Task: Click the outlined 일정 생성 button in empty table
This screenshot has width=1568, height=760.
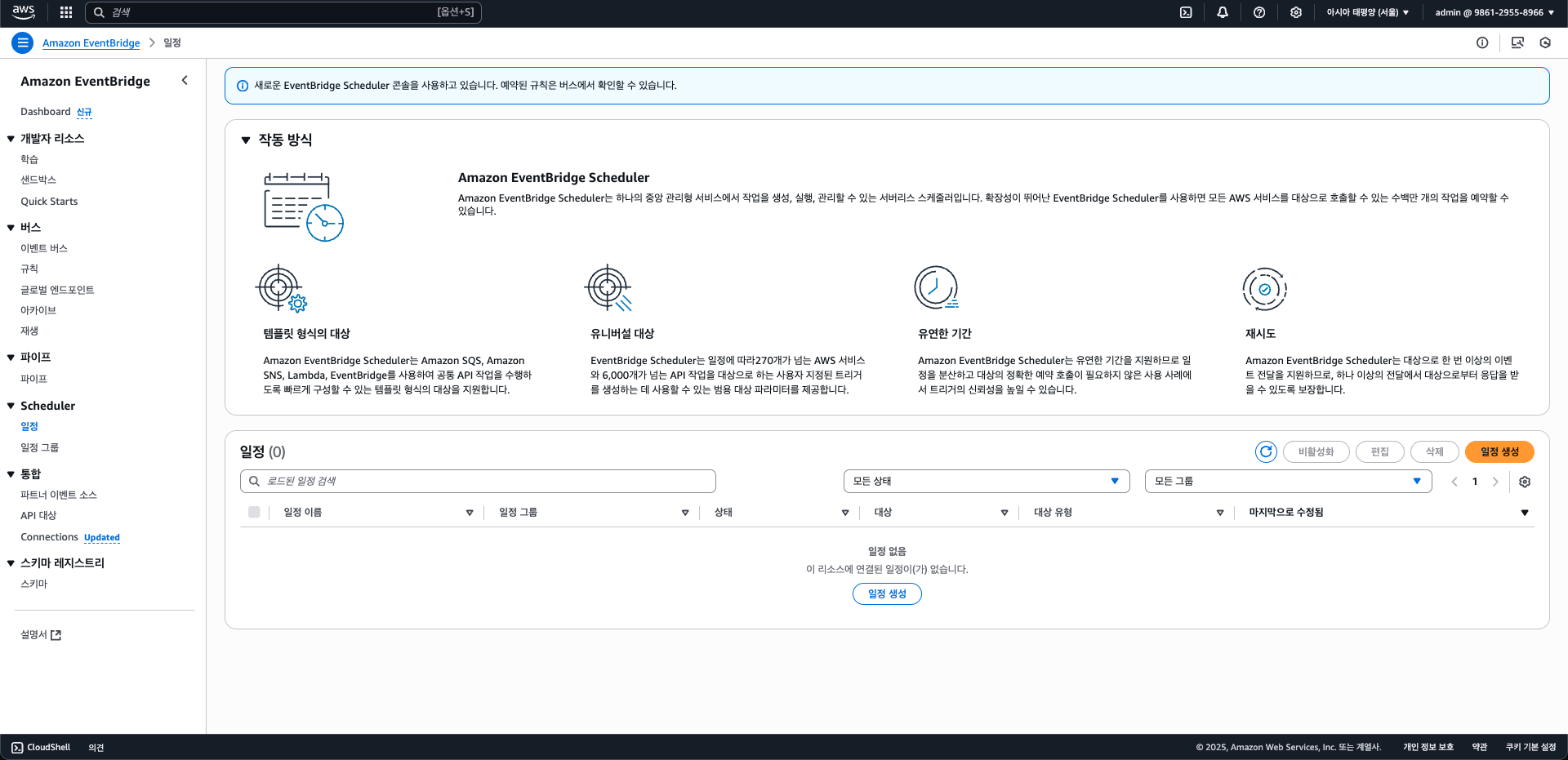Action: coord(887,593)
